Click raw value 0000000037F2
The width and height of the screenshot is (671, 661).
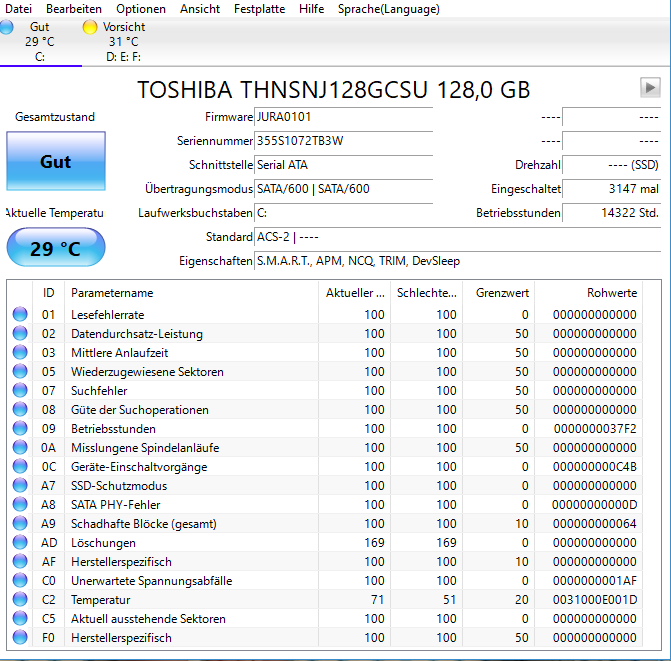click(x=595, y=429)
